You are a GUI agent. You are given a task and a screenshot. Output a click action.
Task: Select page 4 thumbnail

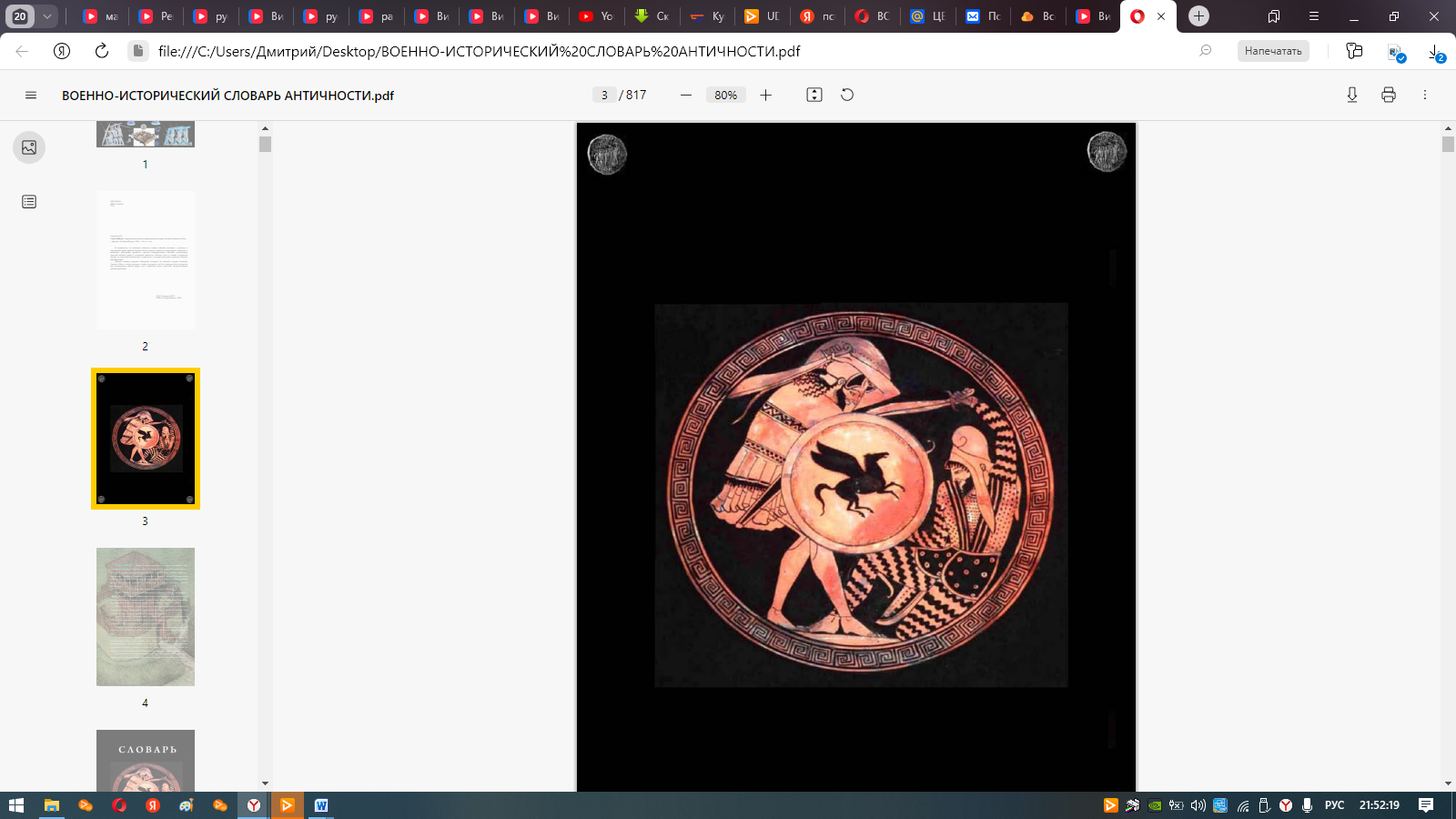146,617
